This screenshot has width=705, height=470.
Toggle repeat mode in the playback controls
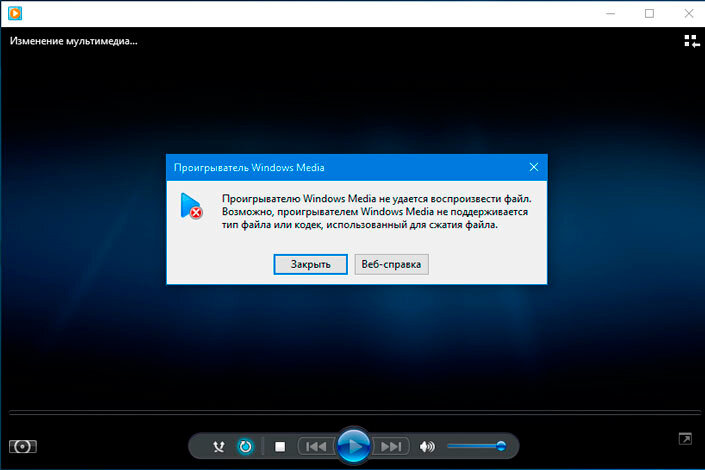point(245,447)
